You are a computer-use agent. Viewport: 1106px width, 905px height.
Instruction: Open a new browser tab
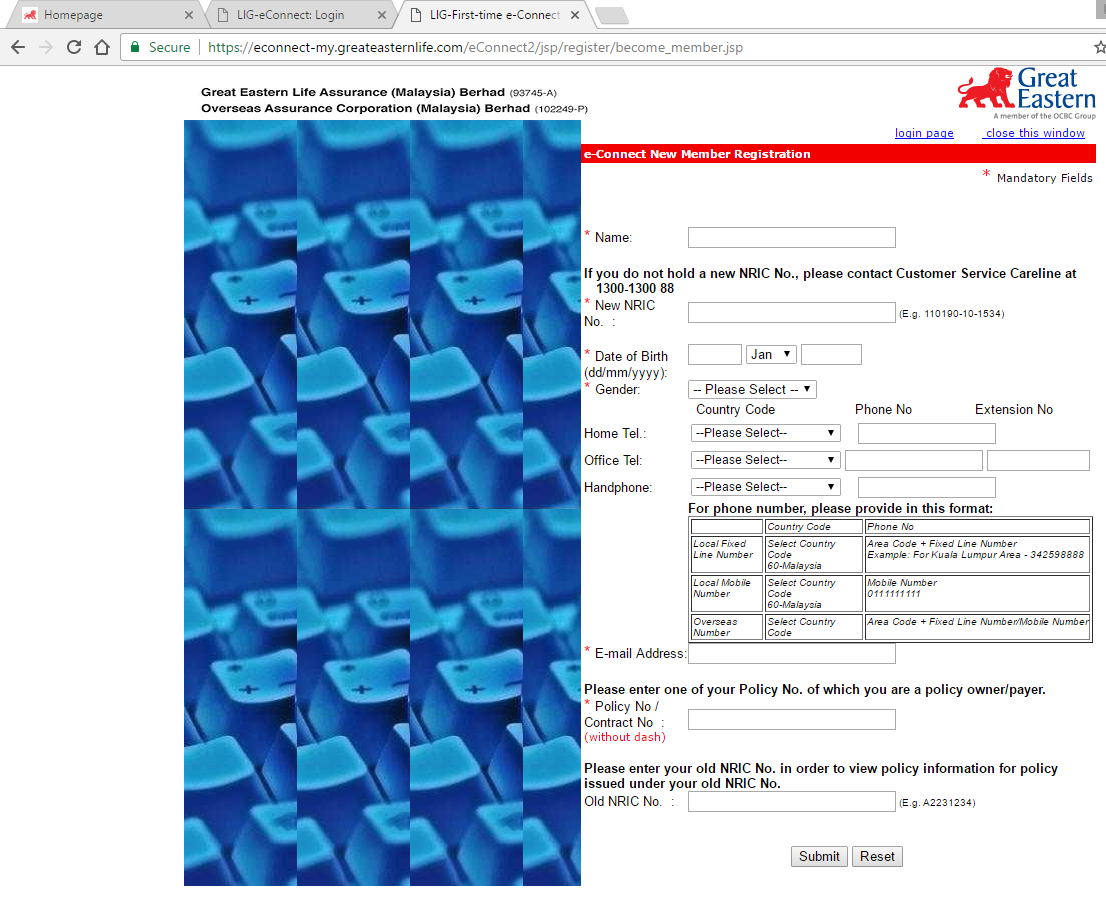612,16
